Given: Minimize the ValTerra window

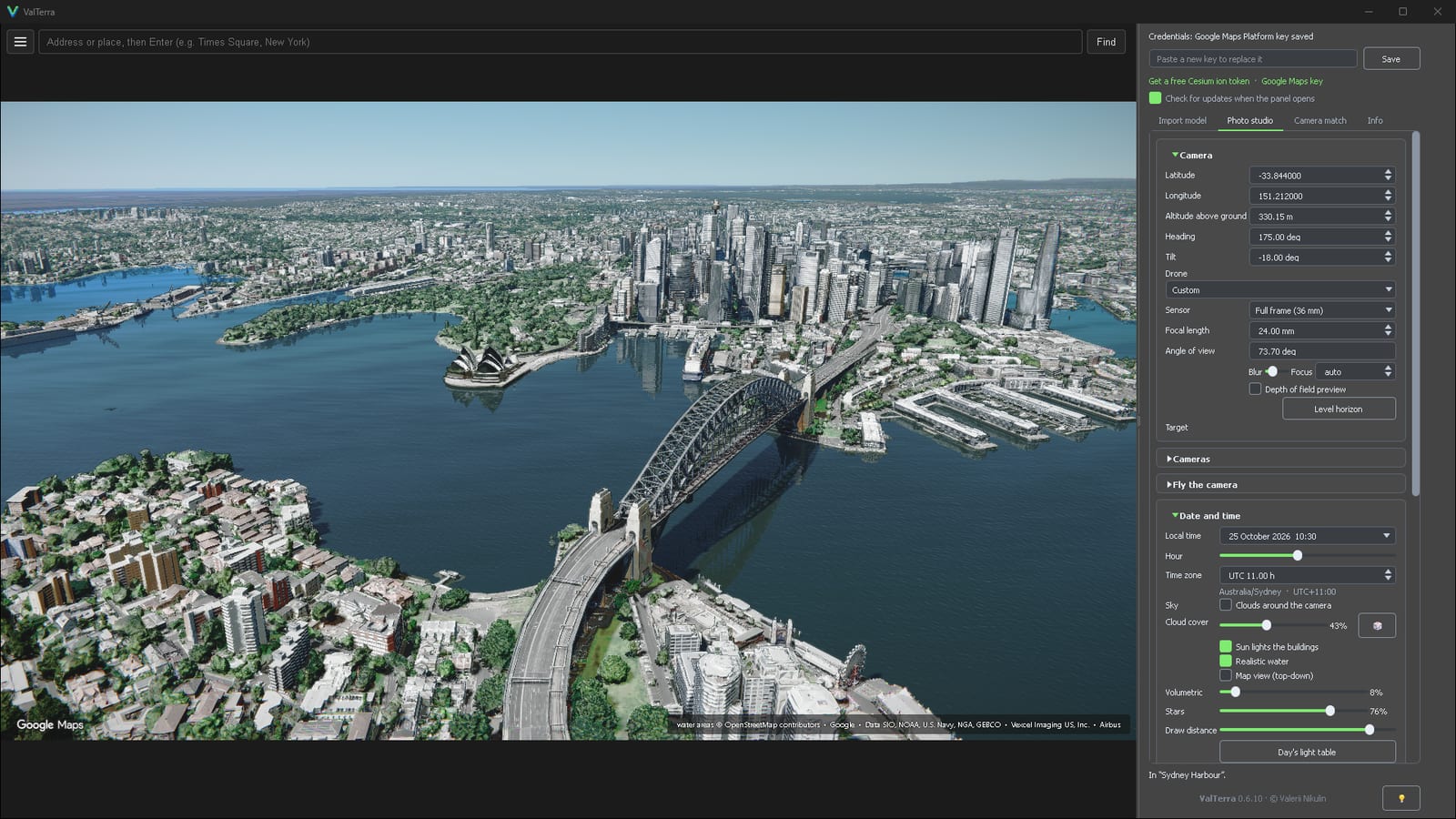Looking at the screenshot, I should click(x=1369, y=12).
